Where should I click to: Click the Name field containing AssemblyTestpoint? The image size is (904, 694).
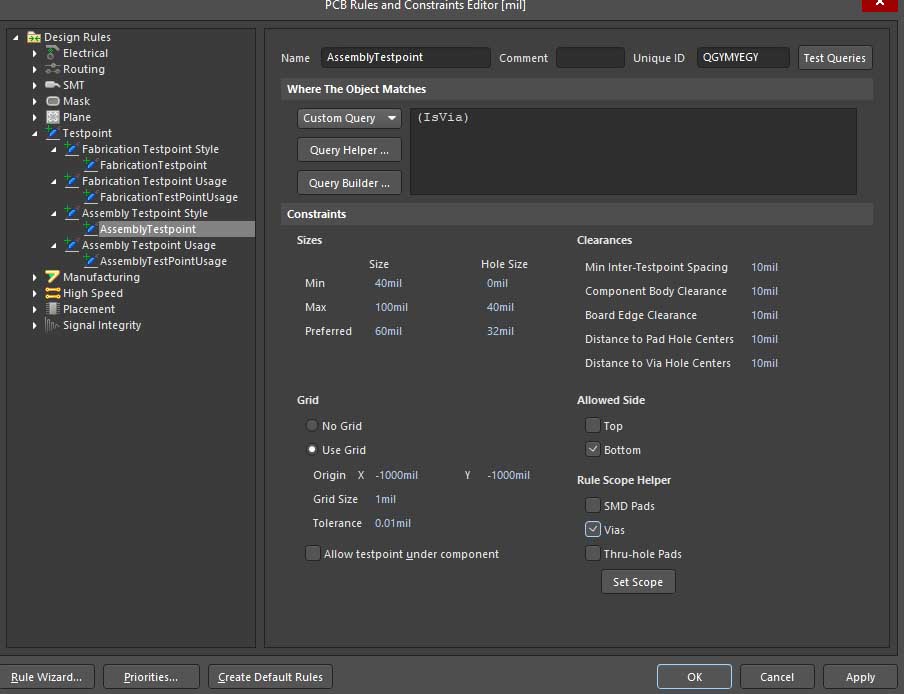(405, 58)
